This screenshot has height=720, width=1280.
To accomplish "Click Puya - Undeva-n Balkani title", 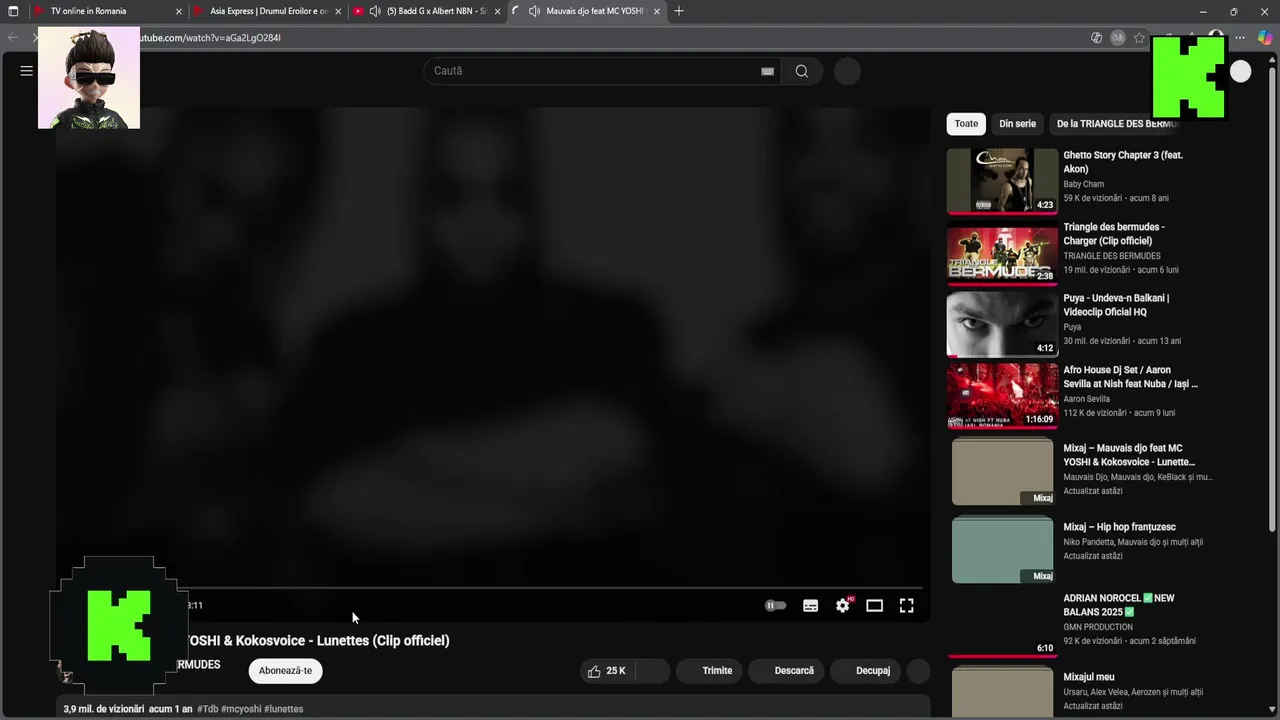I will 1116,305.
